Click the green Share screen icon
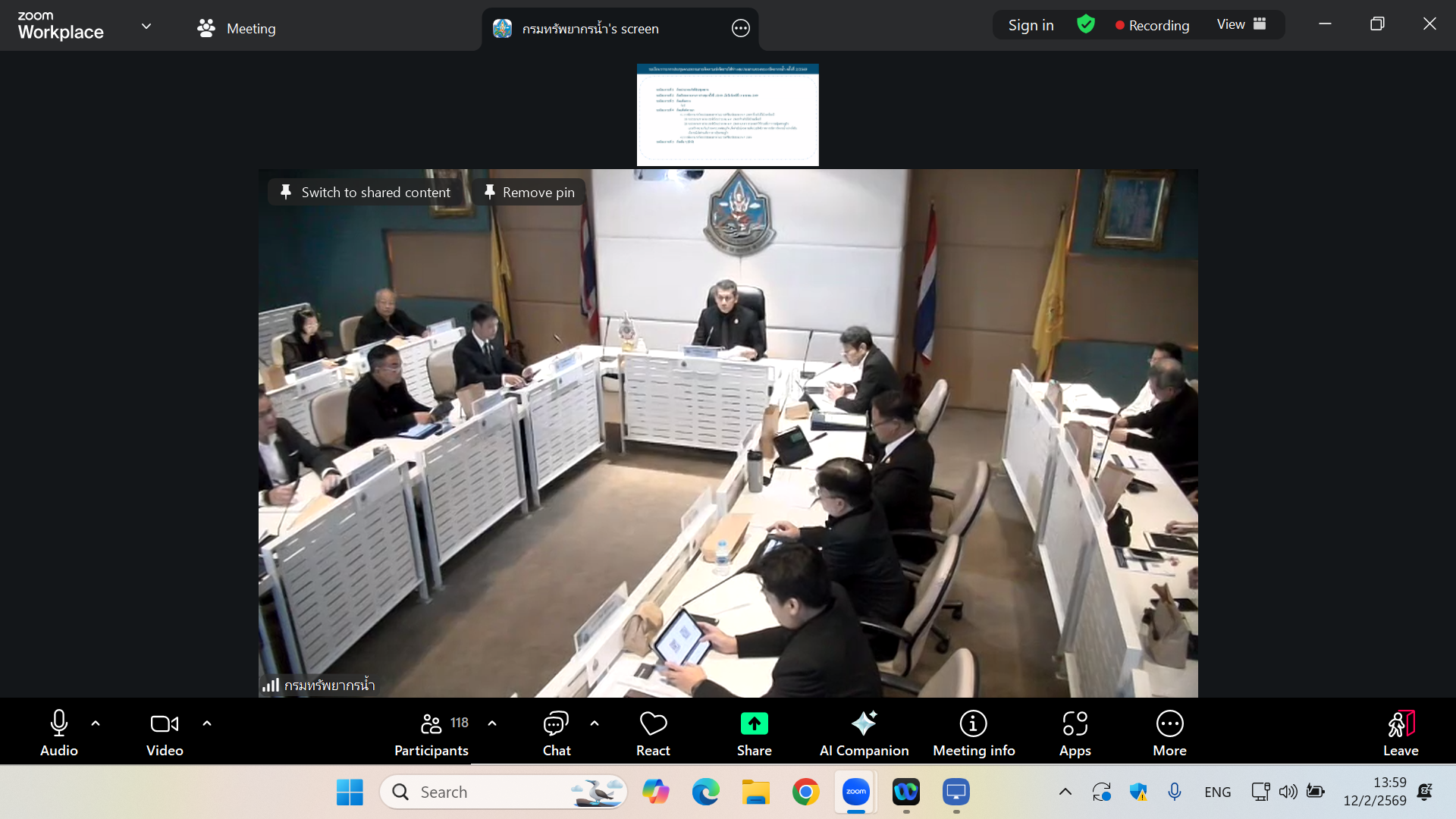Image resolution: width=1456 pixels, height=819 pixels. coord(754,724)
